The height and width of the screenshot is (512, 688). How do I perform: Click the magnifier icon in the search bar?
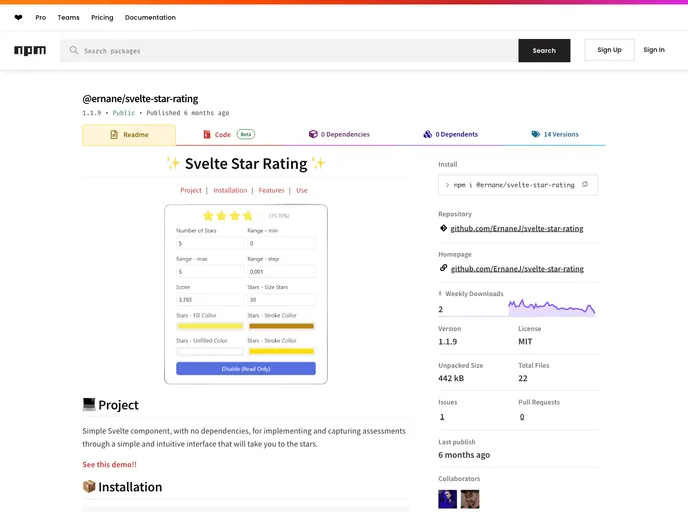pos(74,50)
